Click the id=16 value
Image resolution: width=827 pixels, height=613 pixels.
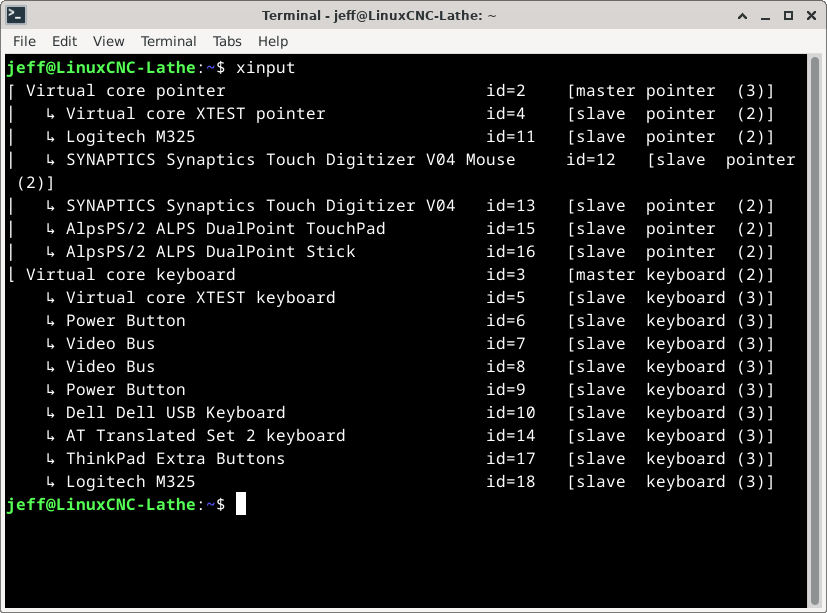(511, 252)
